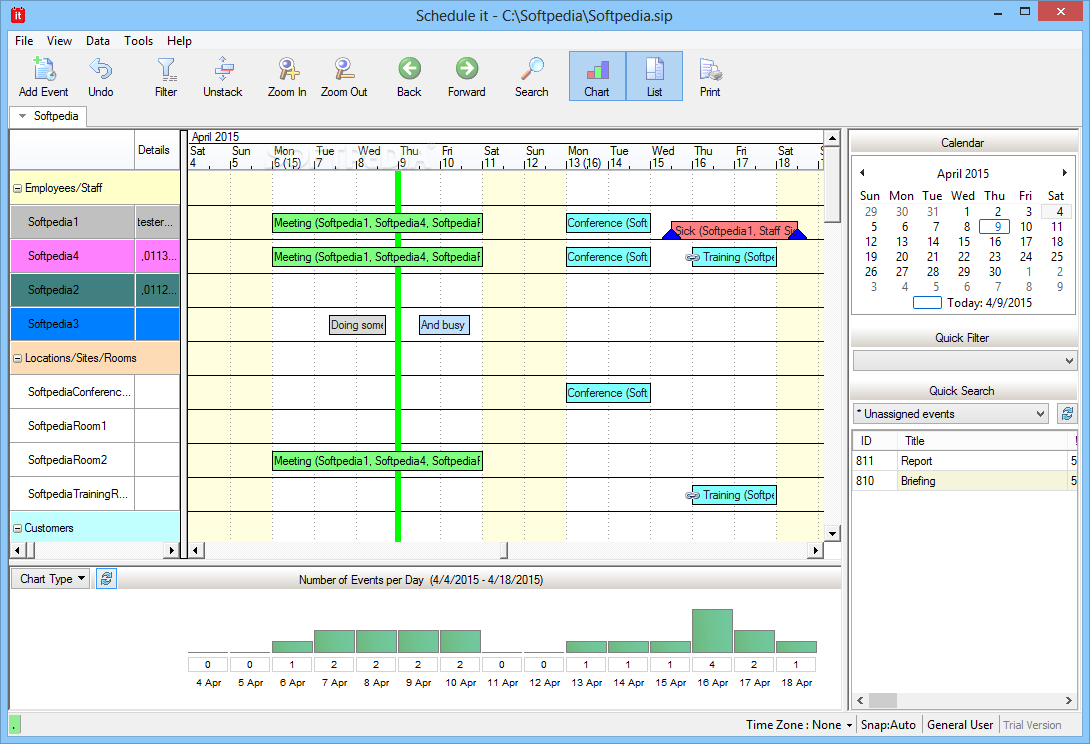Select the Report row with ID 811
1090x744 pixels.
coord(965,460)
